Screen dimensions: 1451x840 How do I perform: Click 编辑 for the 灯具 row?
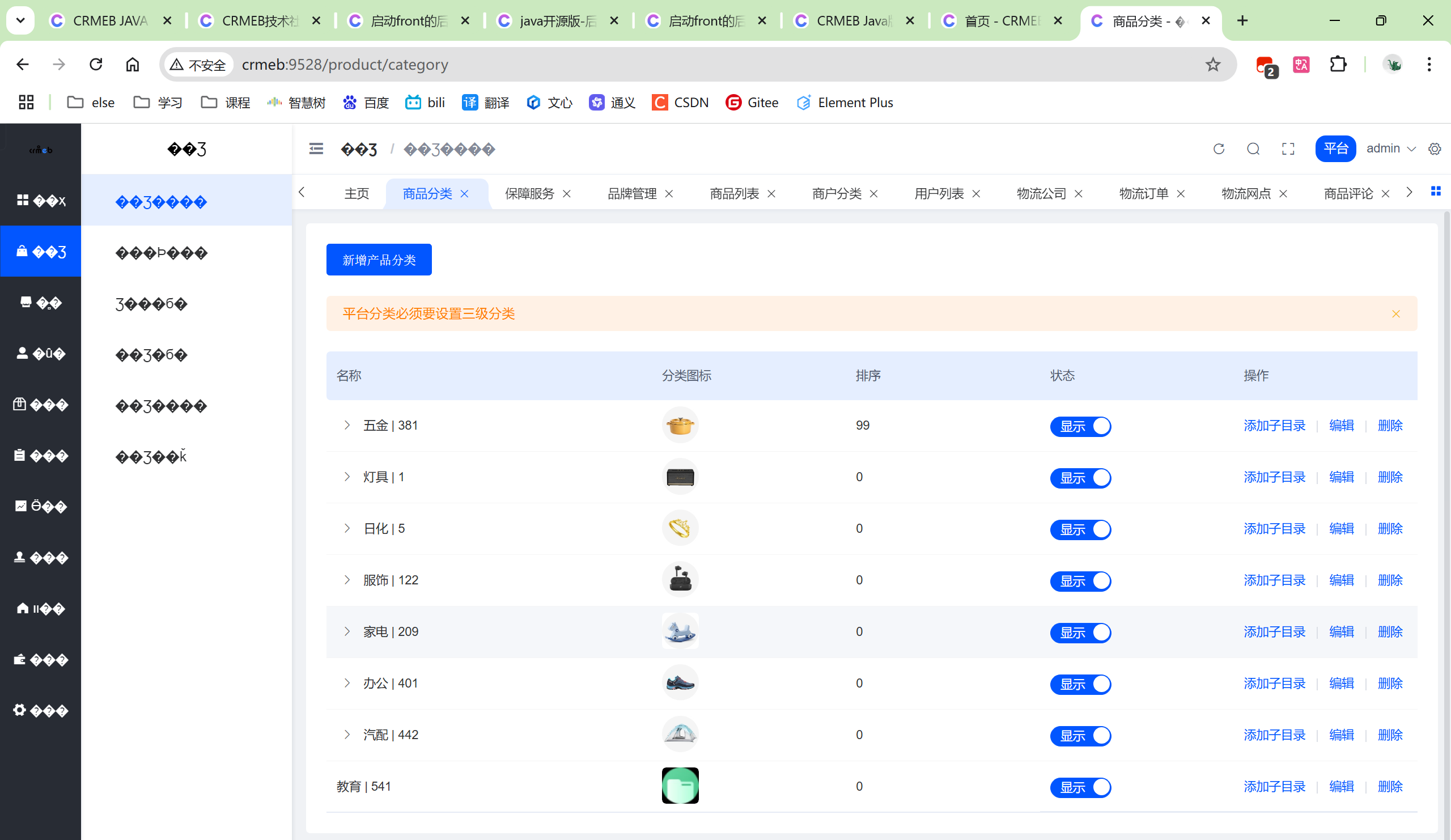[1341, 477]
